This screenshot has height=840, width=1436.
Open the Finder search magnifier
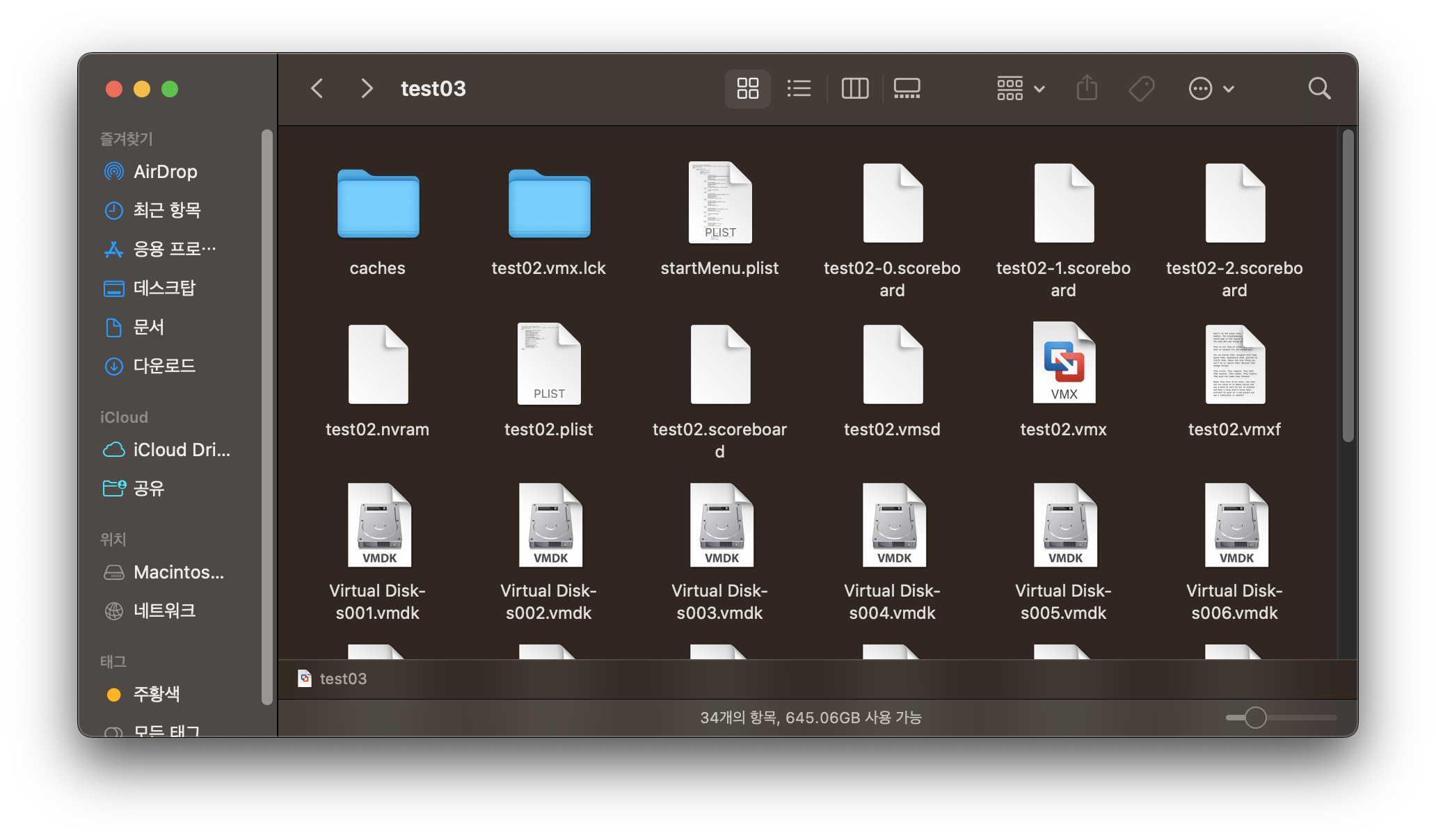coord(1319,88)
